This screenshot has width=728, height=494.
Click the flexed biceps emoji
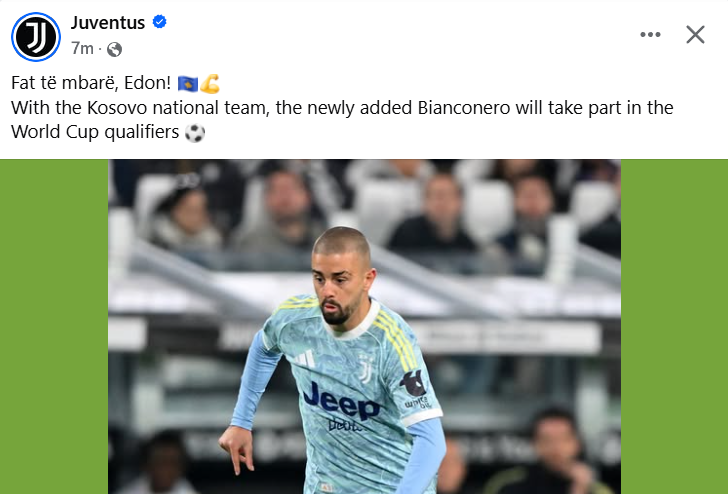(210, 84)
